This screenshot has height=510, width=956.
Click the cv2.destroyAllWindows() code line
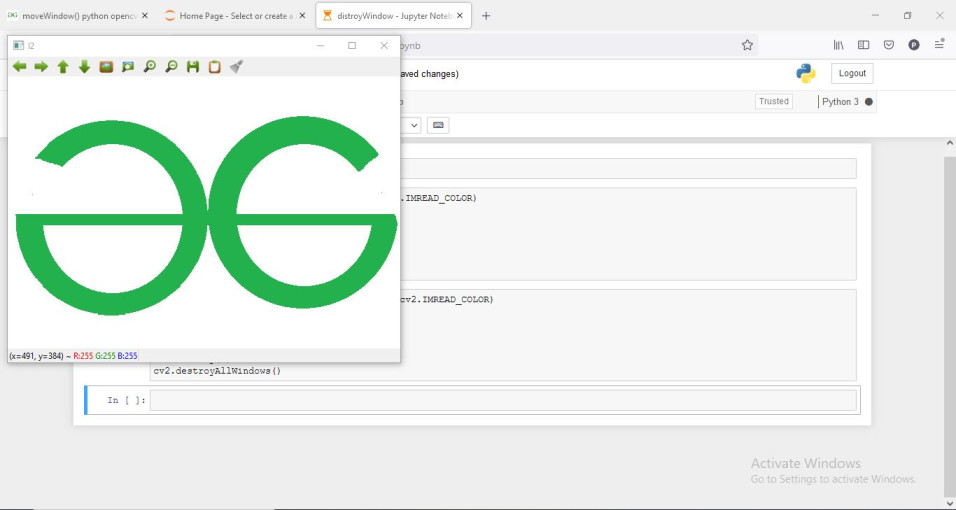pyautogui.click(x=217, y=371)
